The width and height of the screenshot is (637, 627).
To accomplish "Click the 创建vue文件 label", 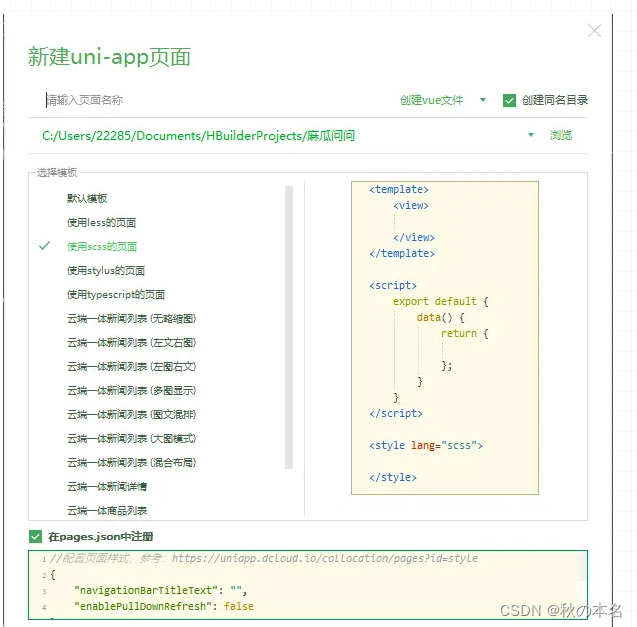I will pyautogui.click(x=431, y=100).
